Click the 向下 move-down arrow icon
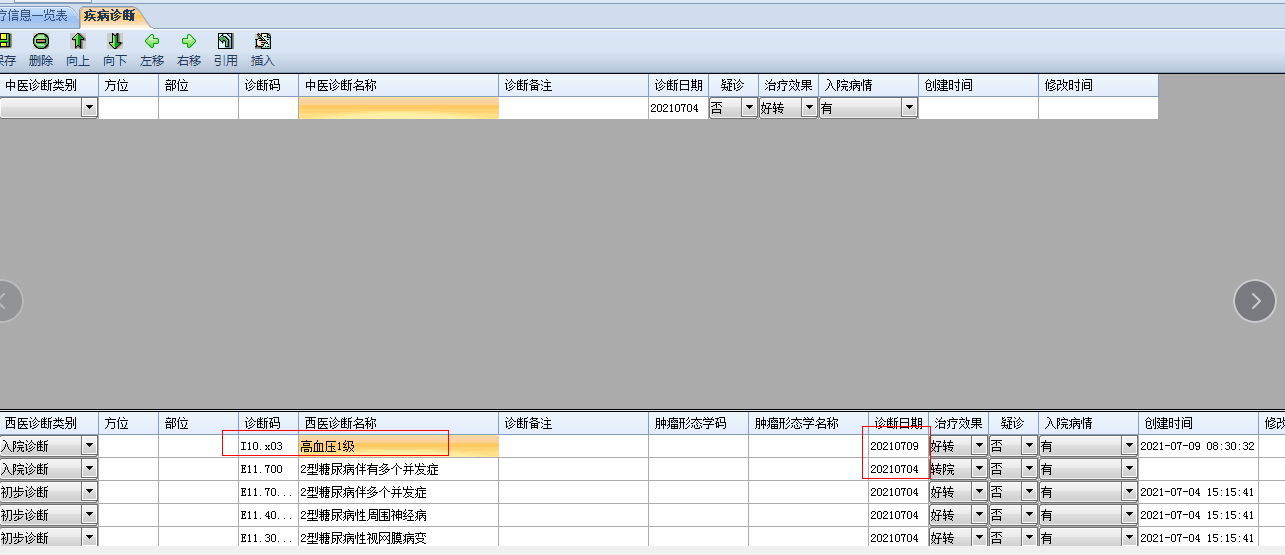This screenshot has height=555, width=1285. [115, 42]
